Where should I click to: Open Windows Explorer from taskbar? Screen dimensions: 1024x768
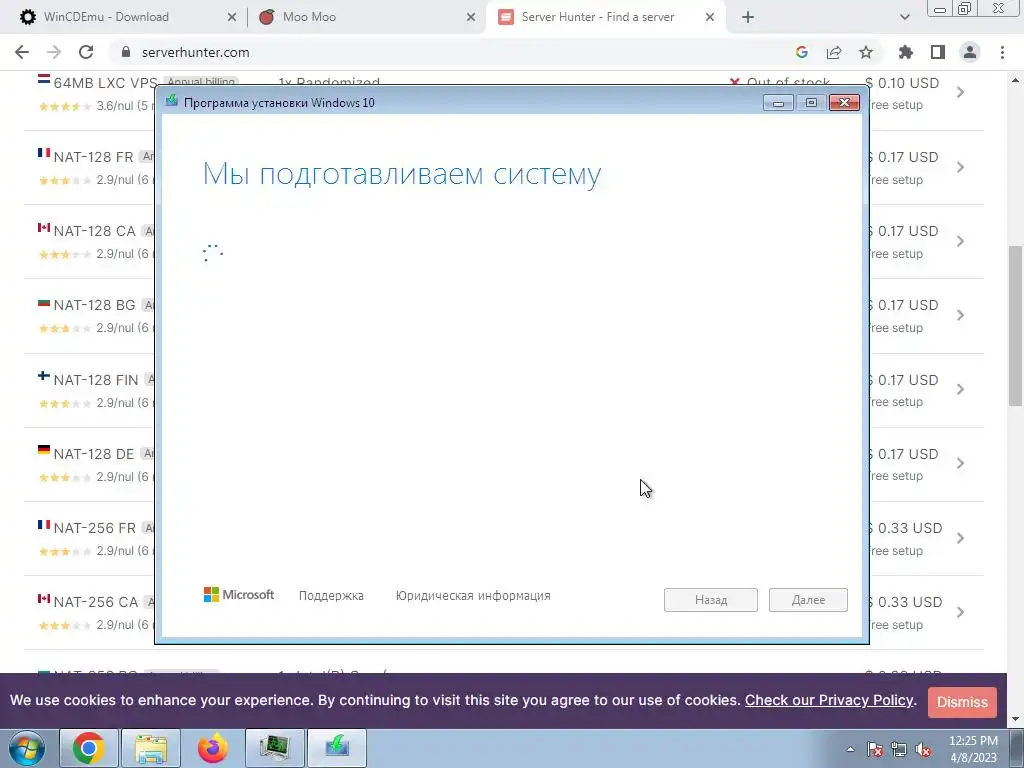pyautogui.click(x=151, y=748)
